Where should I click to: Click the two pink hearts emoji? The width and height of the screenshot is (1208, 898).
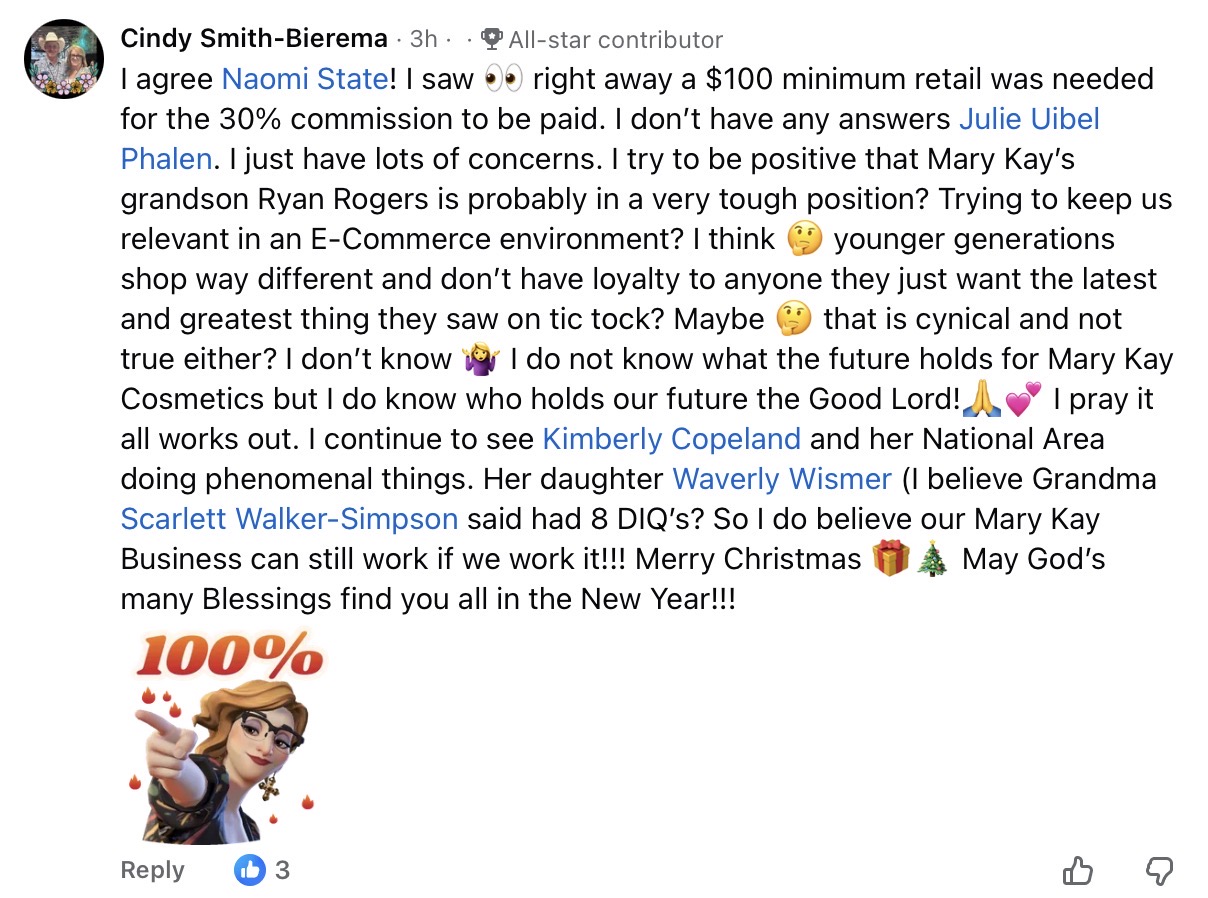tap(1022, 399)
